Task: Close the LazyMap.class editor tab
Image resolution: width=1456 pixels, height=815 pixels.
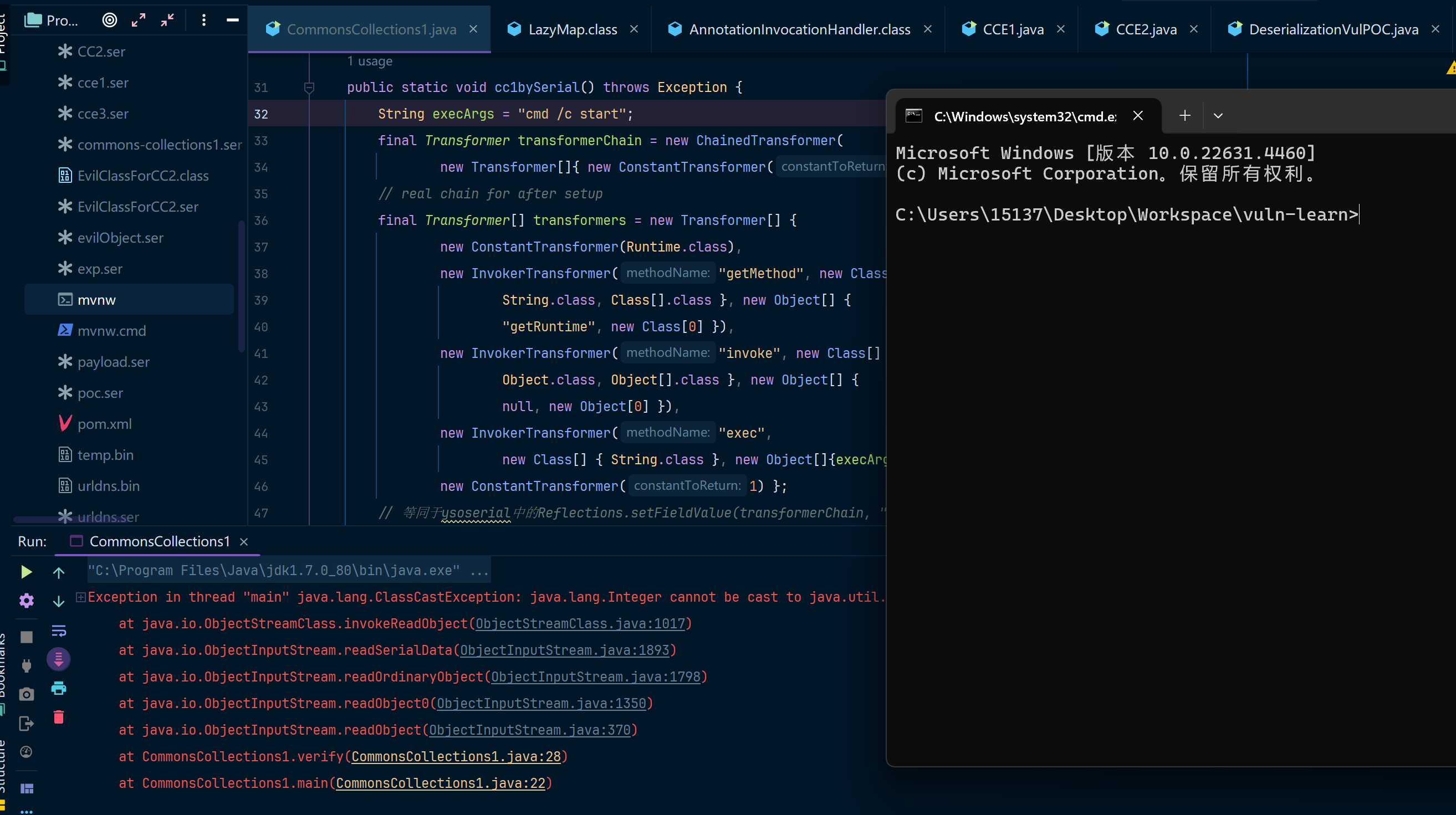Action: pos(634,29)
